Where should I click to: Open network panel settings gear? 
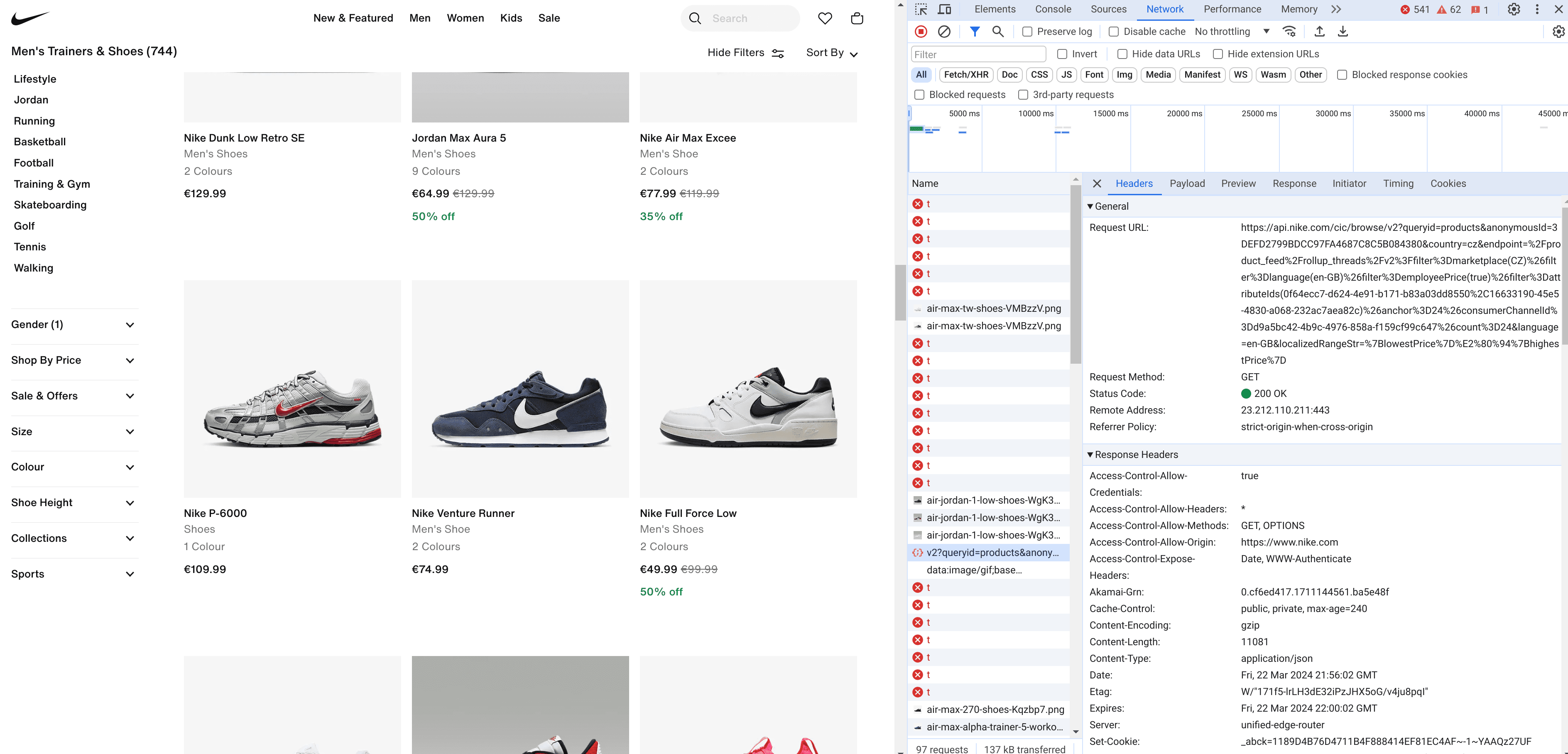click(x=1558, y=32)
